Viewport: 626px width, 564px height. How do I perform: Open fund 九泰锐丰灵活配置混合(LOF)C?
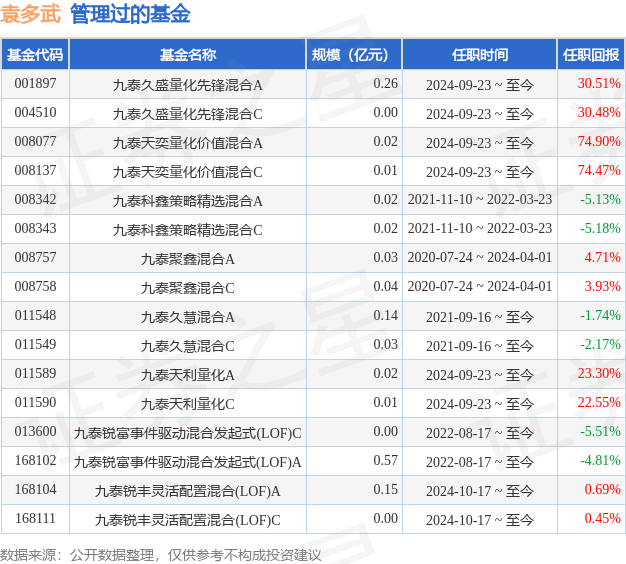187,520
